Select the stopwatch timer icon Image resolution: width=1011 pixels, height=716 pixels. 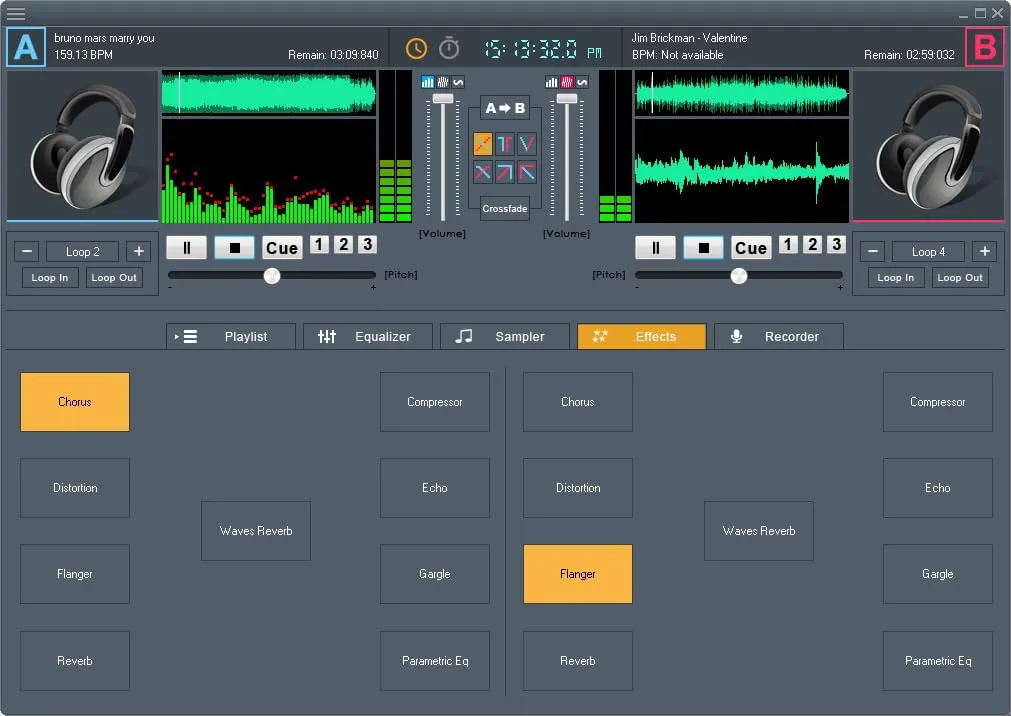tap(448, 47)
